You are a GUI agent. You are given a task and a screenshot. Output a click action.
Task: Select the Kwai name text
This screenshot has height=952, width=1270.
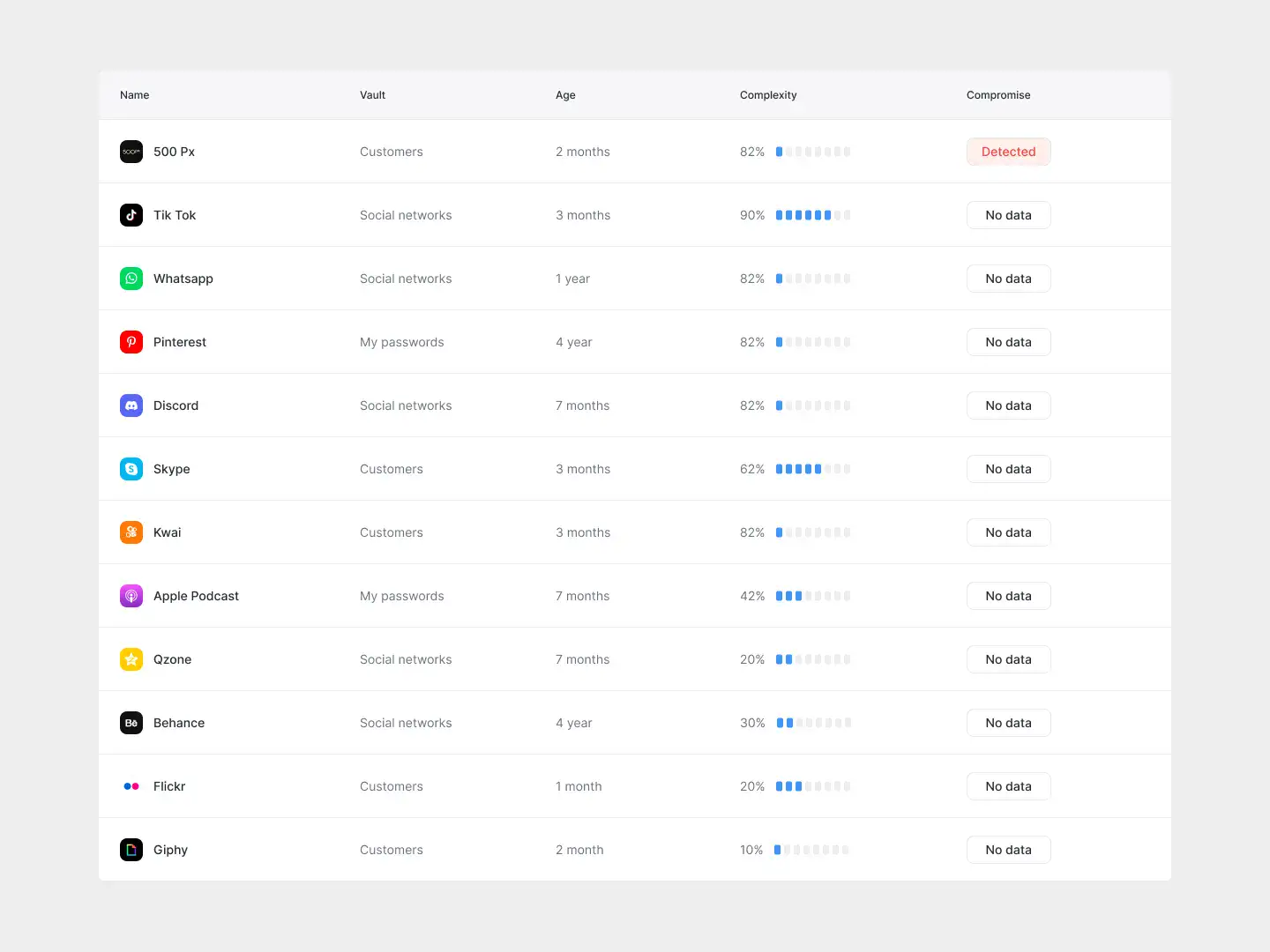tap(168, 532)
